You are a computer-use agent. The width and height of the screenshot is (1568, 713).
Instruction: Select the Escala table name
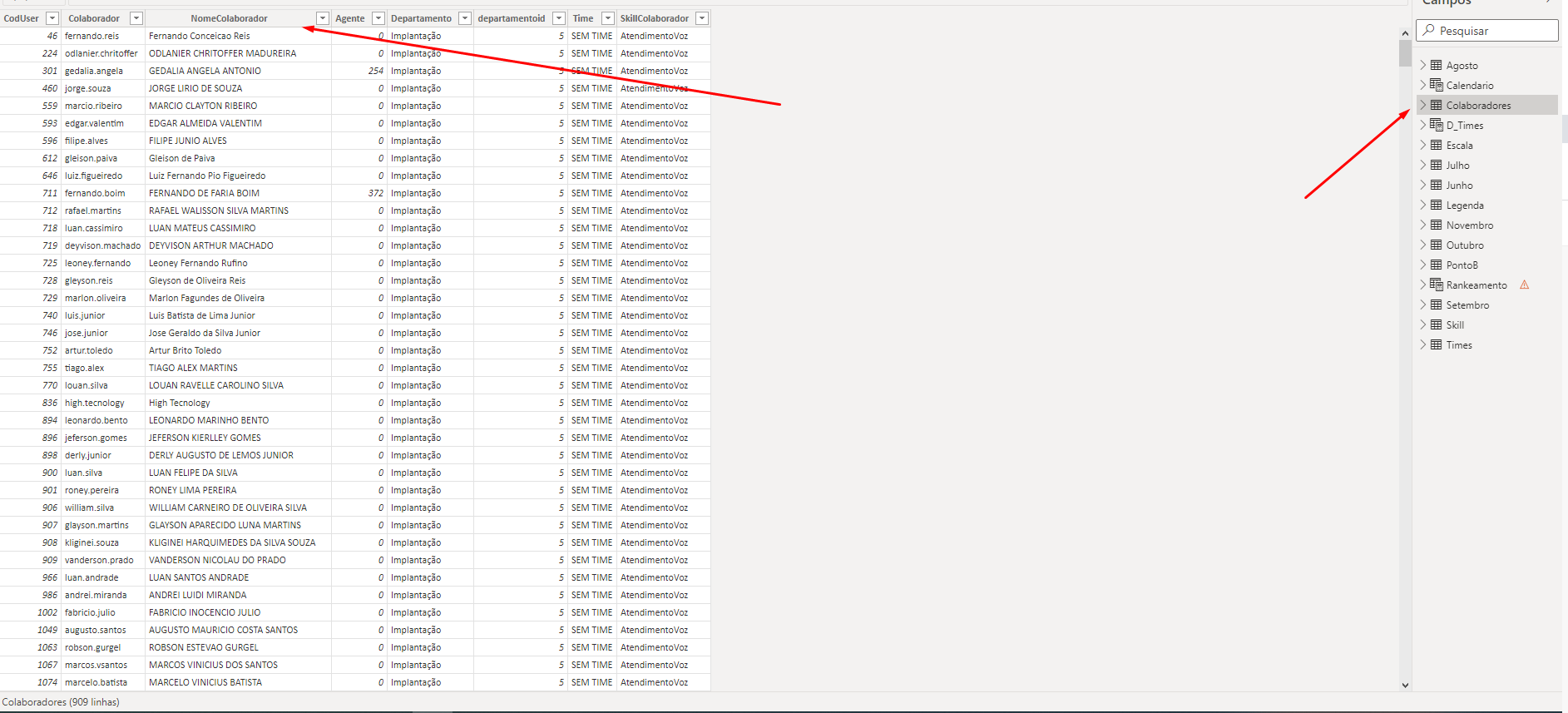(1459, 146)
